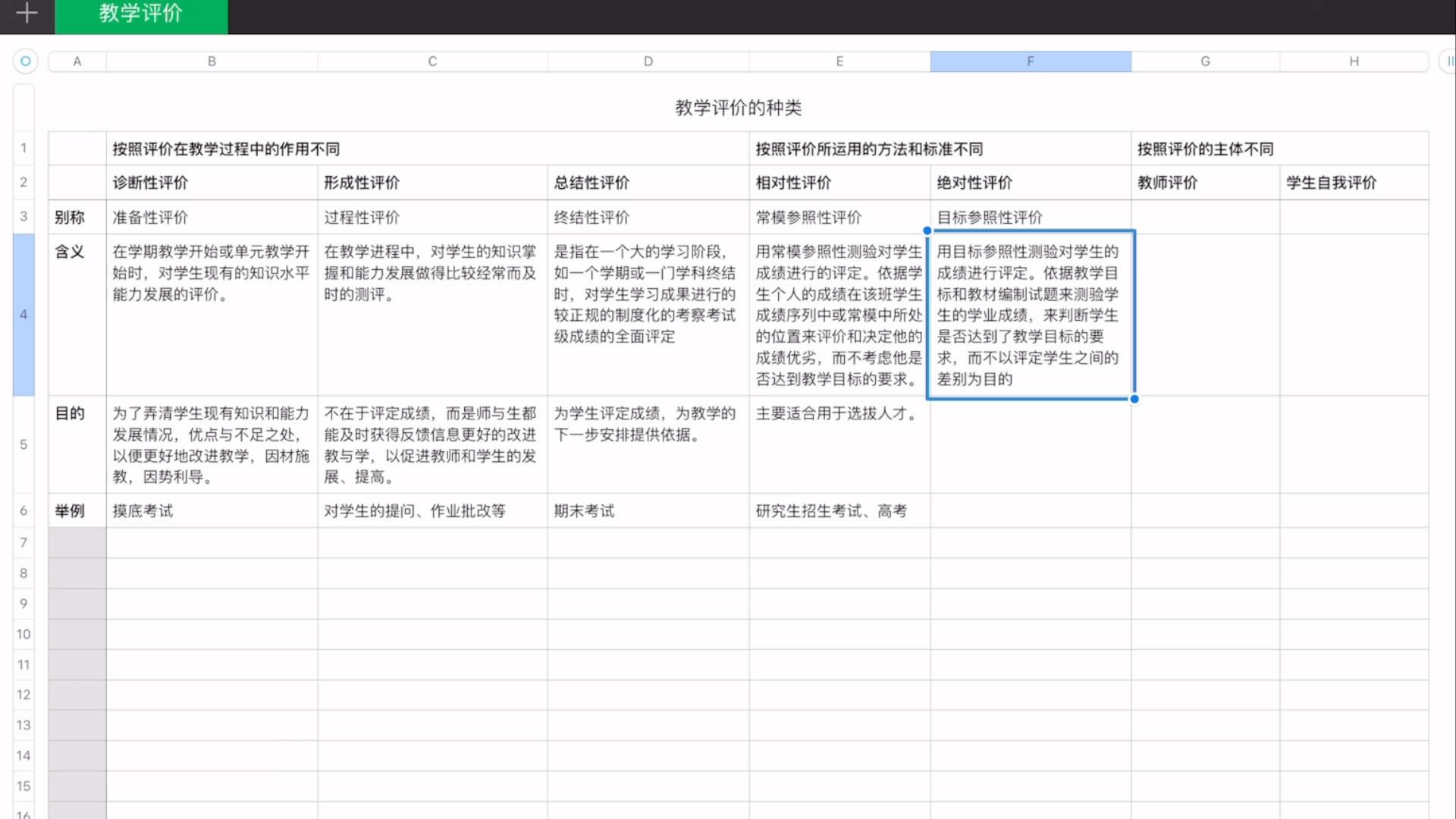Select the 过程性评价 cell

click(x=433, y=217)
